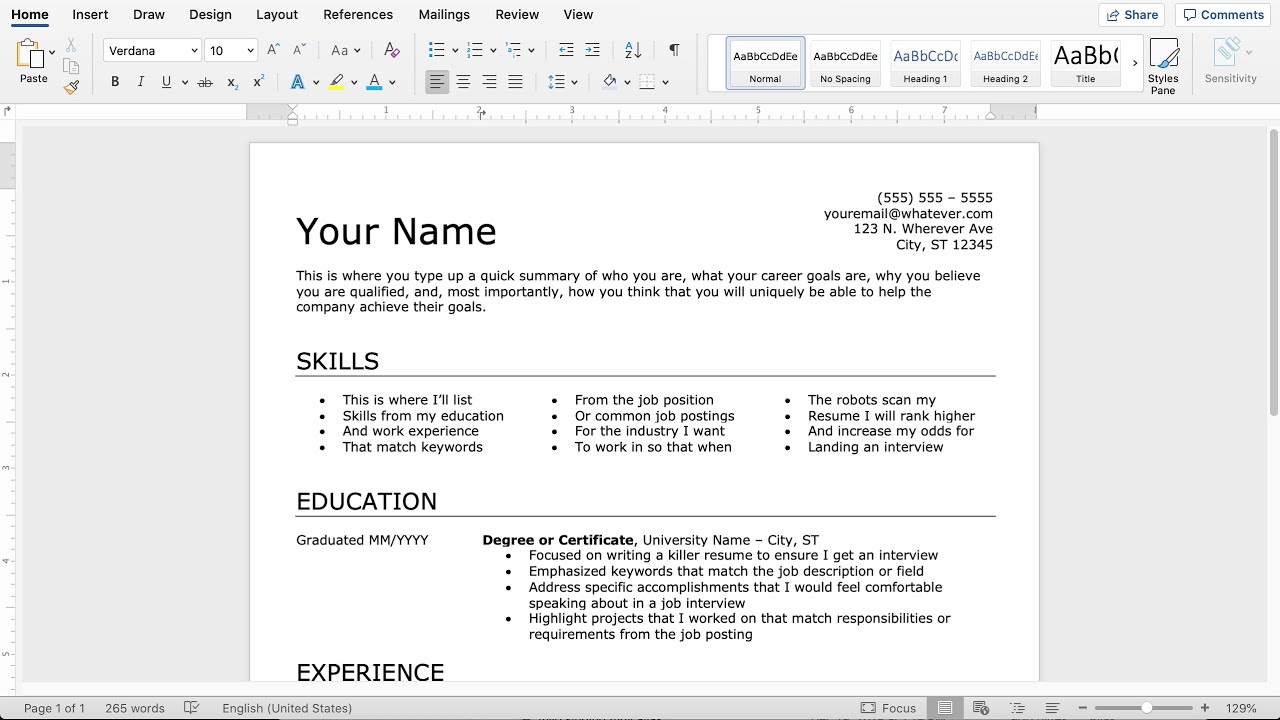The height and width of the screenshot is (720, 1280).
Task: Decrease font size with small A
Action: pos(299,50)
